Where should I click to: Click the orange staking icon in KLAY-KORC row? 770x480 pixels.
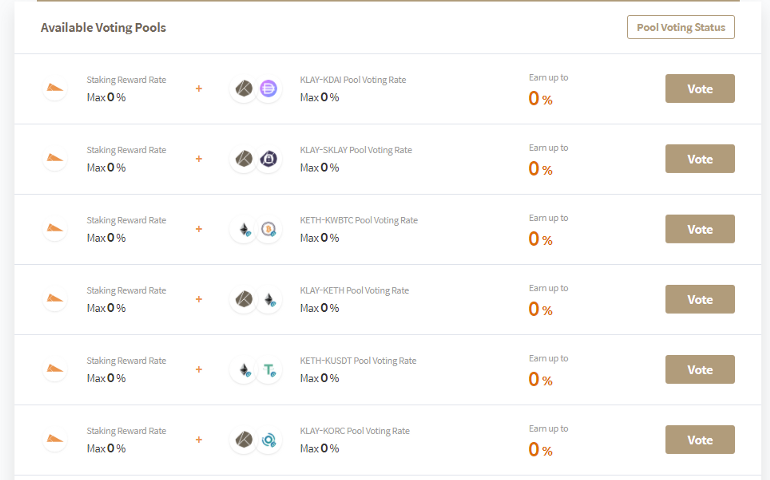(55, 440)
